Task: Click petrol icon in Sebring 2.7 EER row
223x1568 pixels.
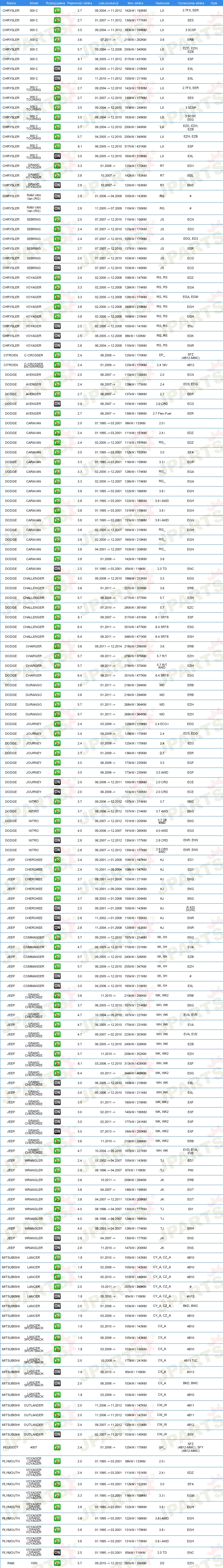Action: click(57, 248)
